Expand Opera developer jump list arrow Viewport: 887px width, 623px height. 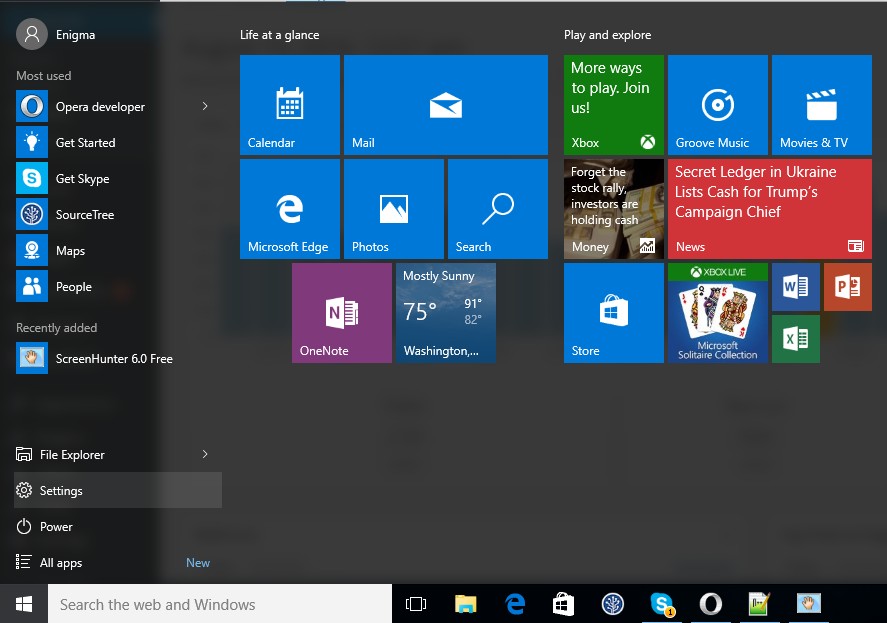[x=205, y=106]
